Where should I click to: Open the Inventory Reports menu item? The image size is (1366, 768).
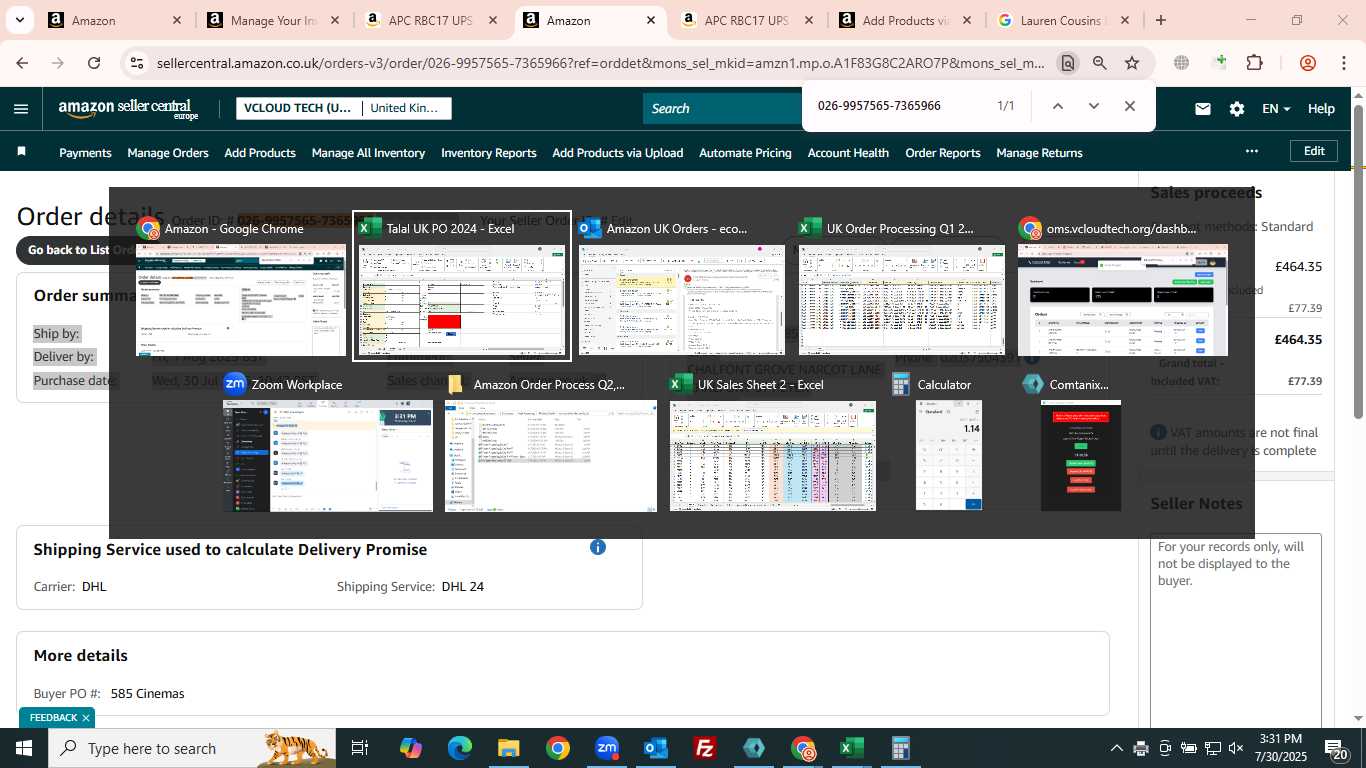click(489, 153)
